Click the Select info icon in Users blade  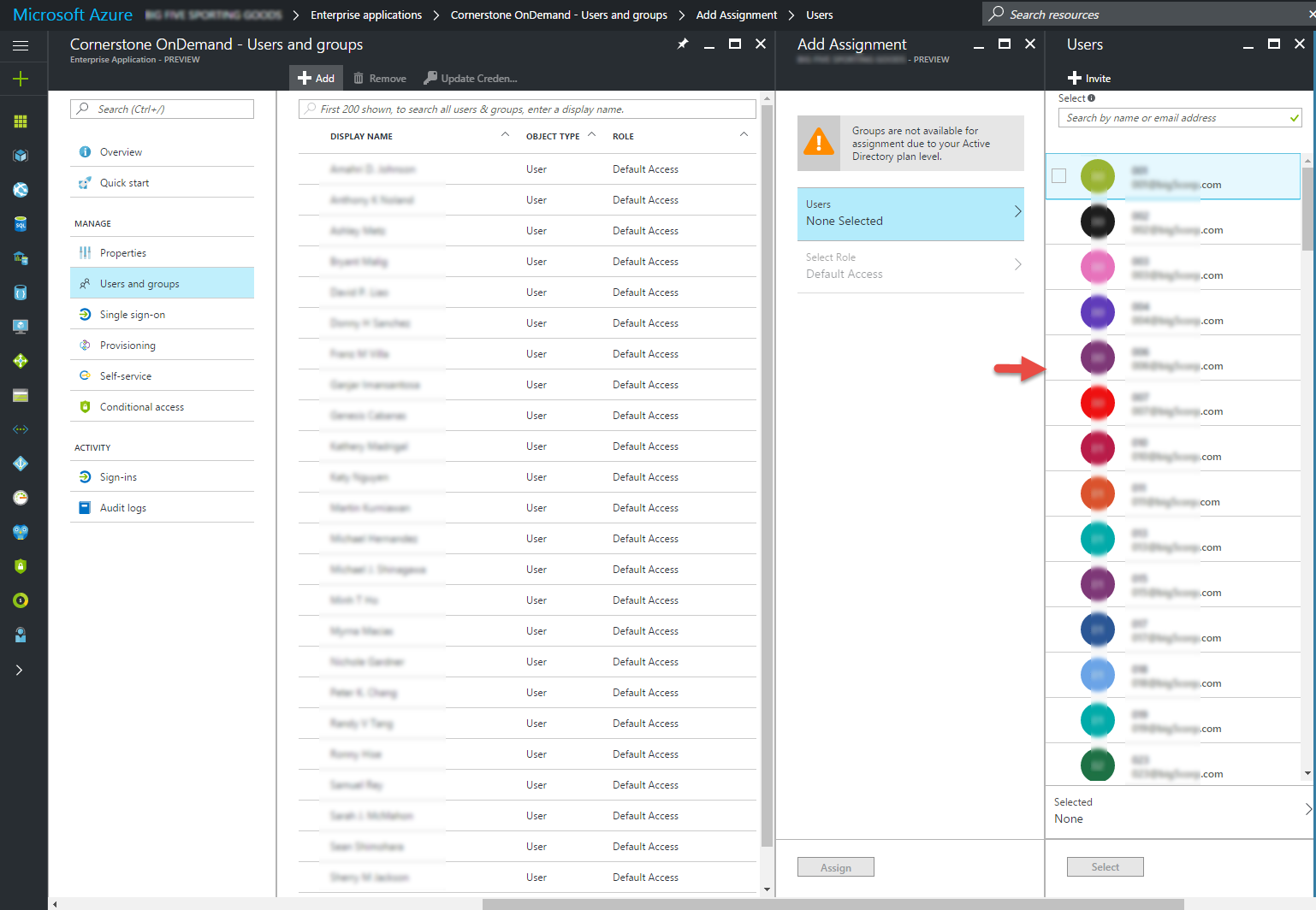[x=1091, y=98]
